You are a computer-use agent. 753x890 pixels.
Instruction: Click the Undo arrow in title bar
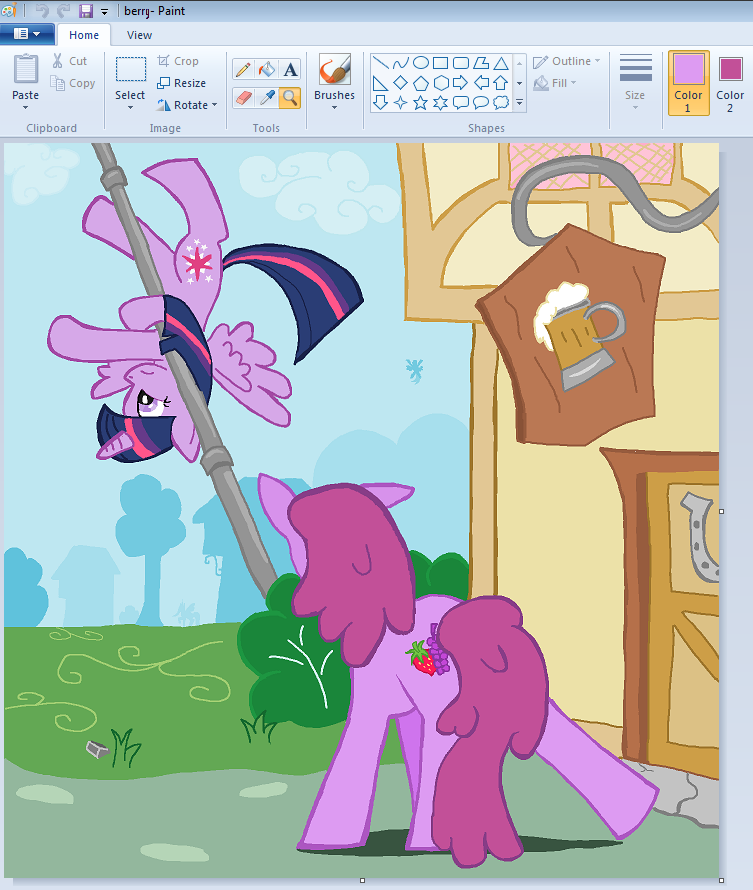[41, 11]
